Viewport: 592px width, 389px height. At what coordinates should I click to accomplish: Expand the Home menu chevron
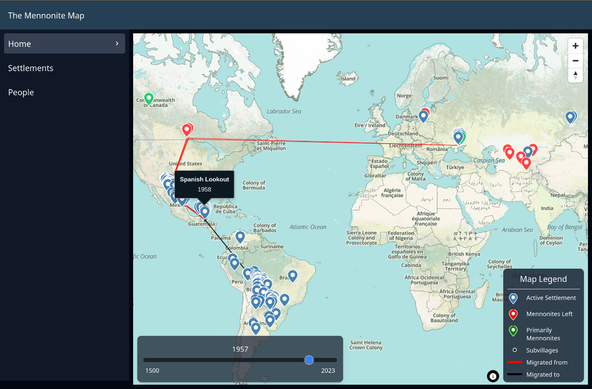click(x=117, y=44)
